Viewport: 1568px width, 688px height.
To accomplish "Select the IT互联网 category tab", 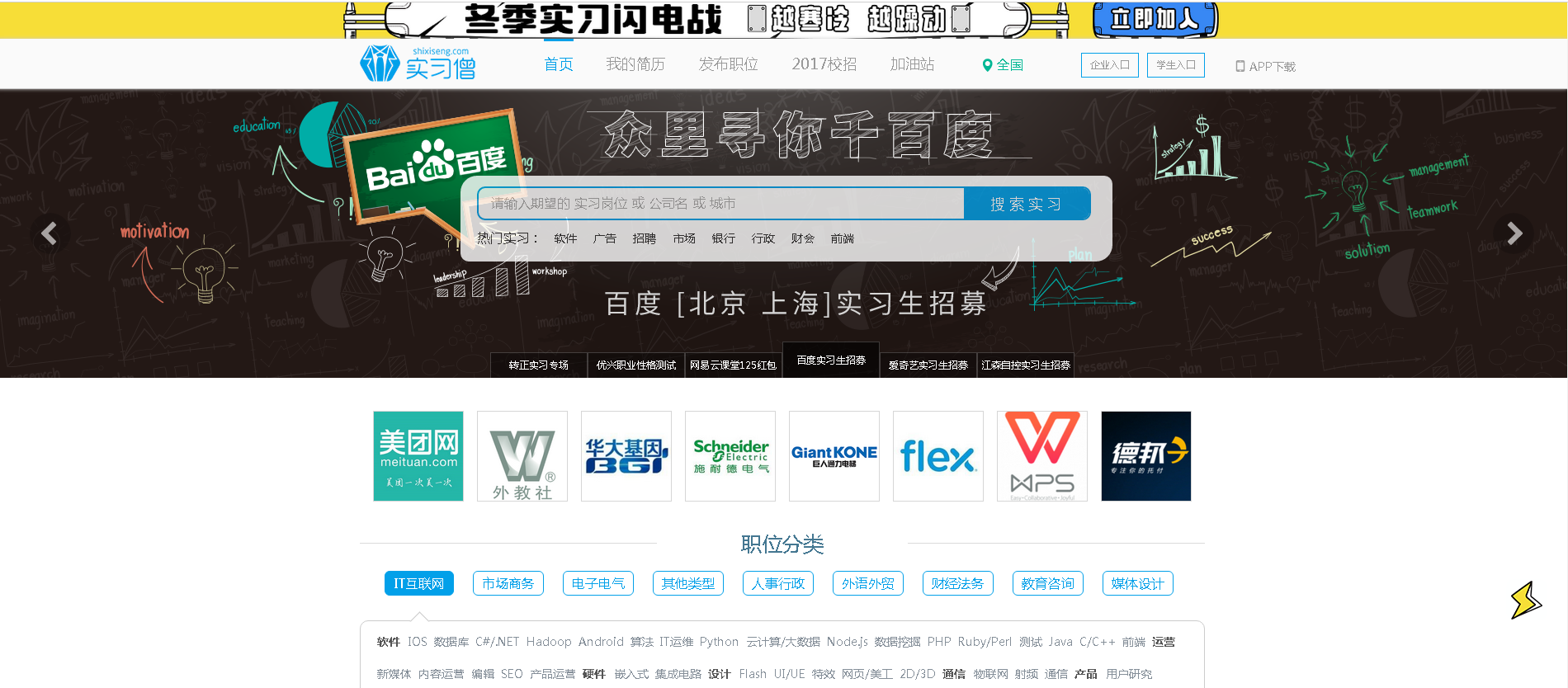I will (419, 583).
